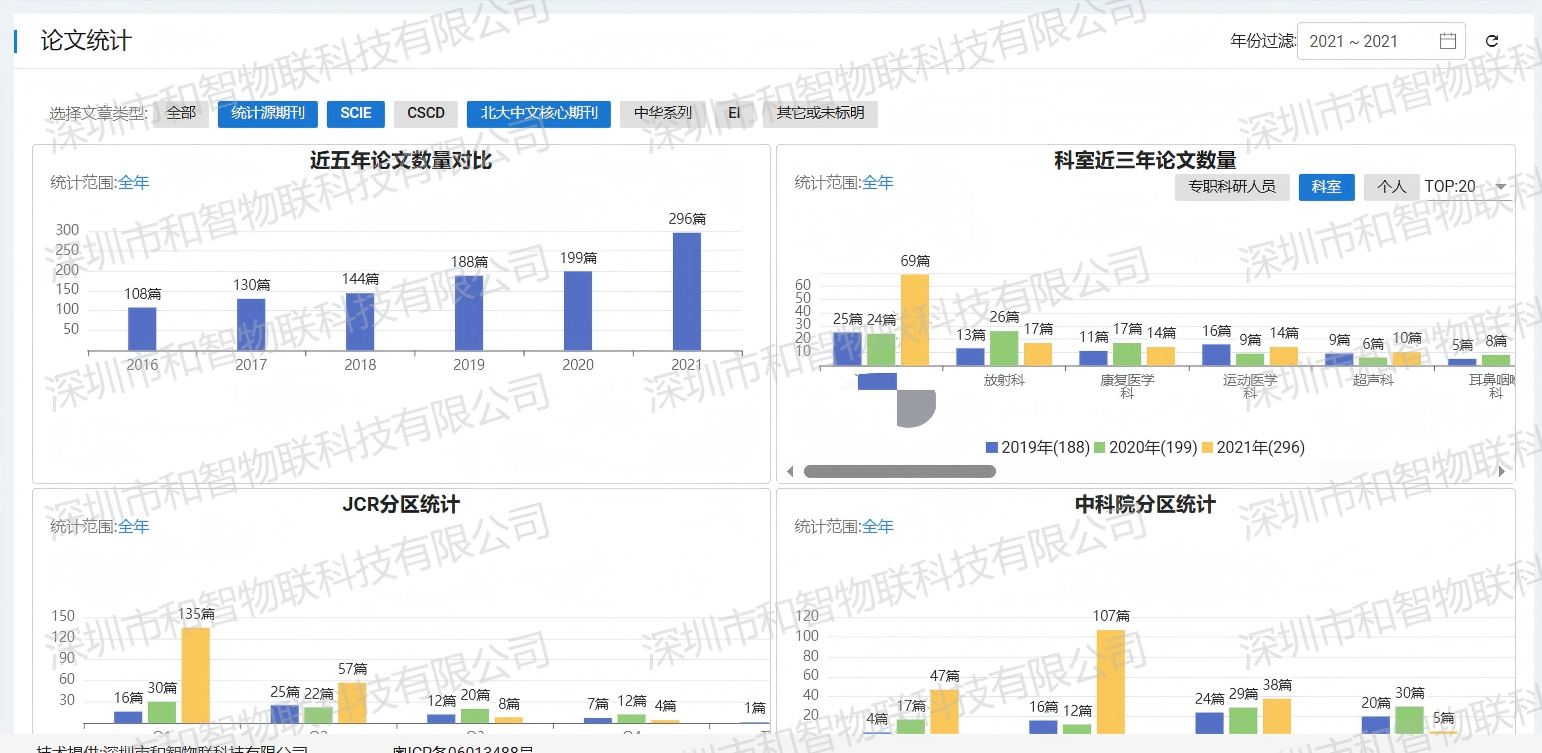Open 全年 range in 近五年论文数量对比 chart
Screen dimensions: 1542x753
pyautogui.click(x=134, y=183)
